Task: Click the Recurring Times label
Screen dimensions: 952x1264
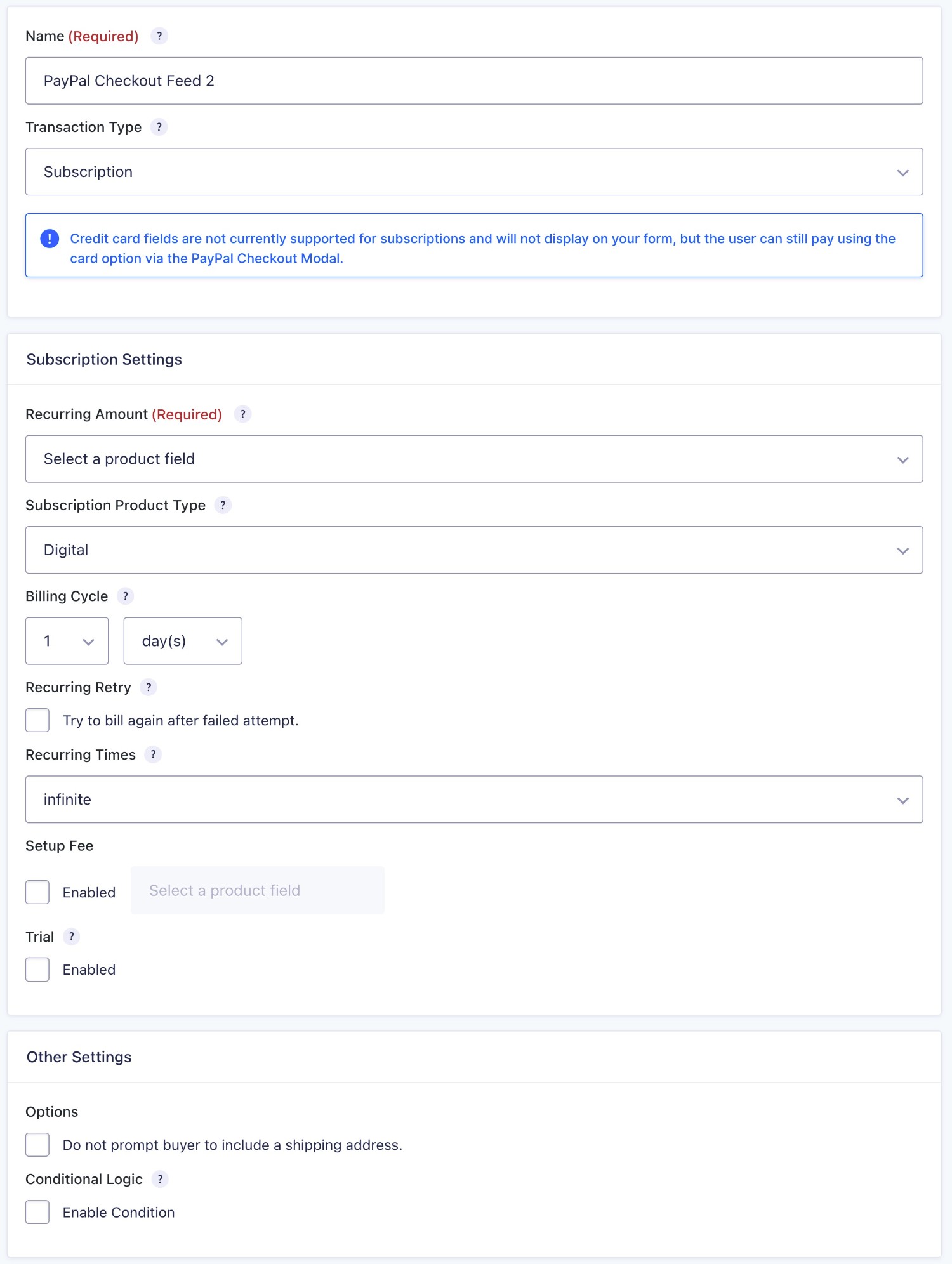Action: click(x=81, y=754)
